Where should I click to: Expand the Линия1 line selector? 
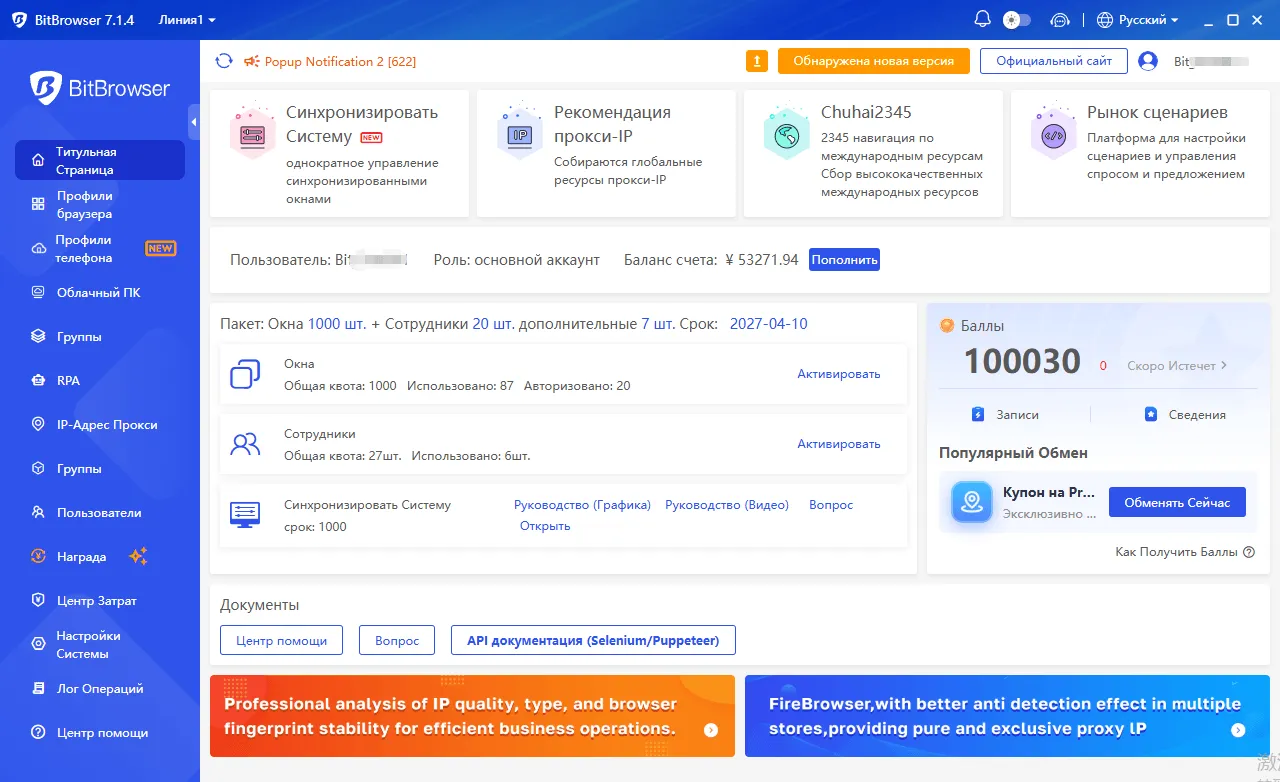pyautogui.click(x=187, y=20)
